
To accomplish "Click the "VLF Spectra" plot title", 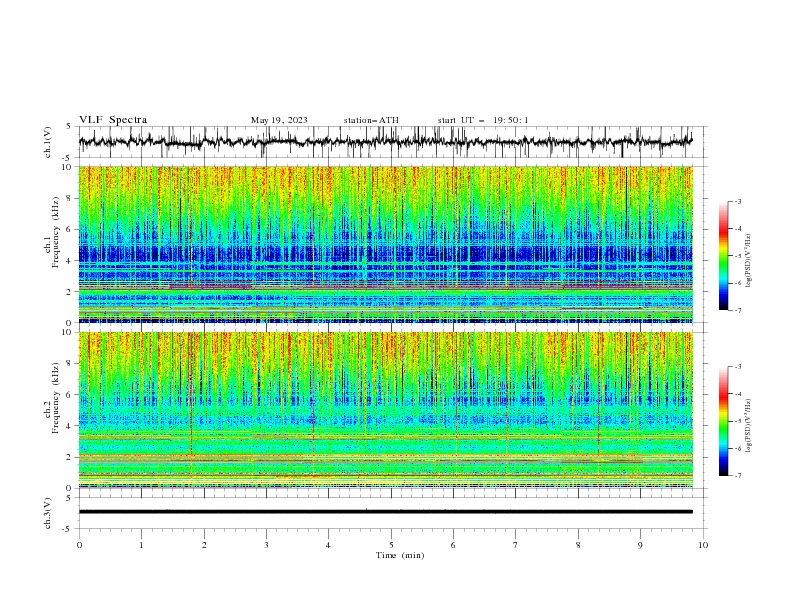I will pos(113,120).
